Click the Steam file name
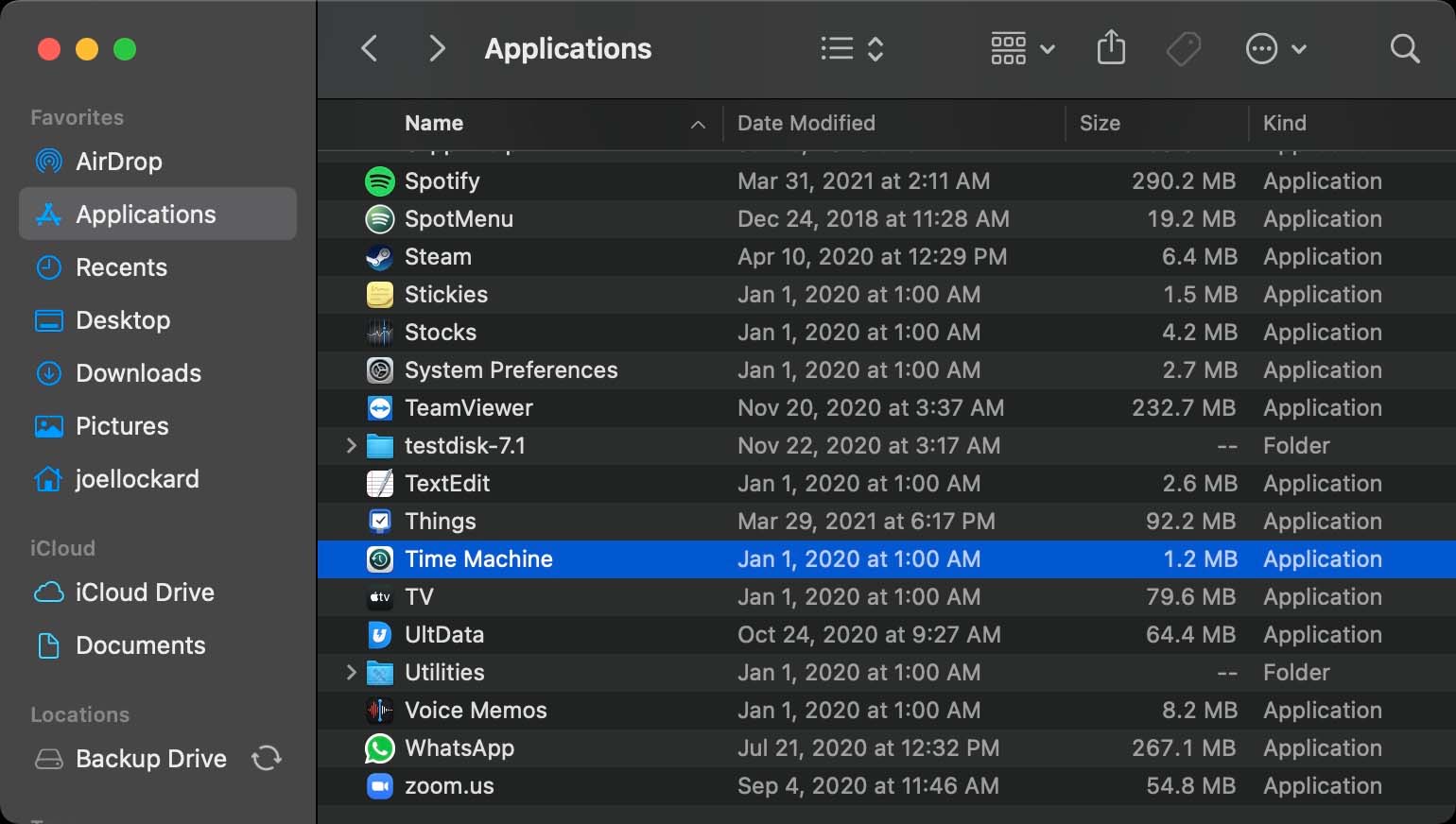 [x=438, y=256]
